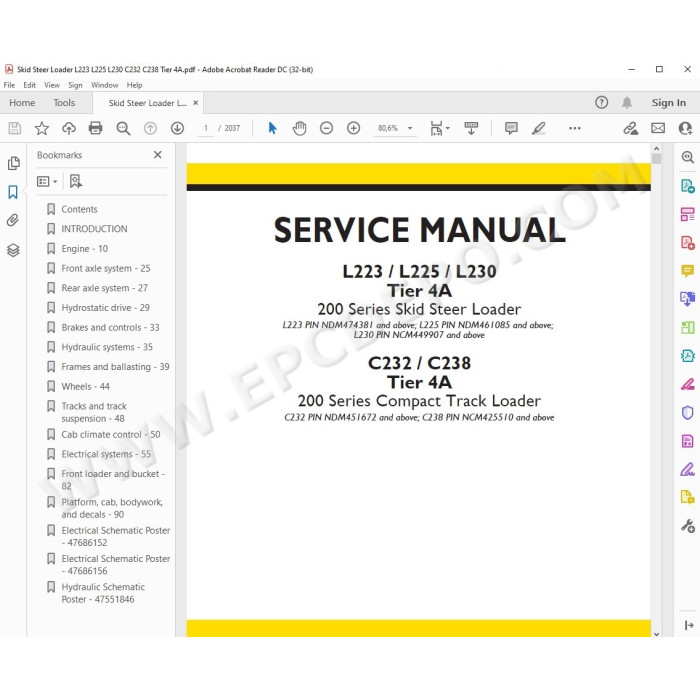The image size is (700, 700).
Task: Click the document vertical scrollbar thumb
Action: (656, 159)
